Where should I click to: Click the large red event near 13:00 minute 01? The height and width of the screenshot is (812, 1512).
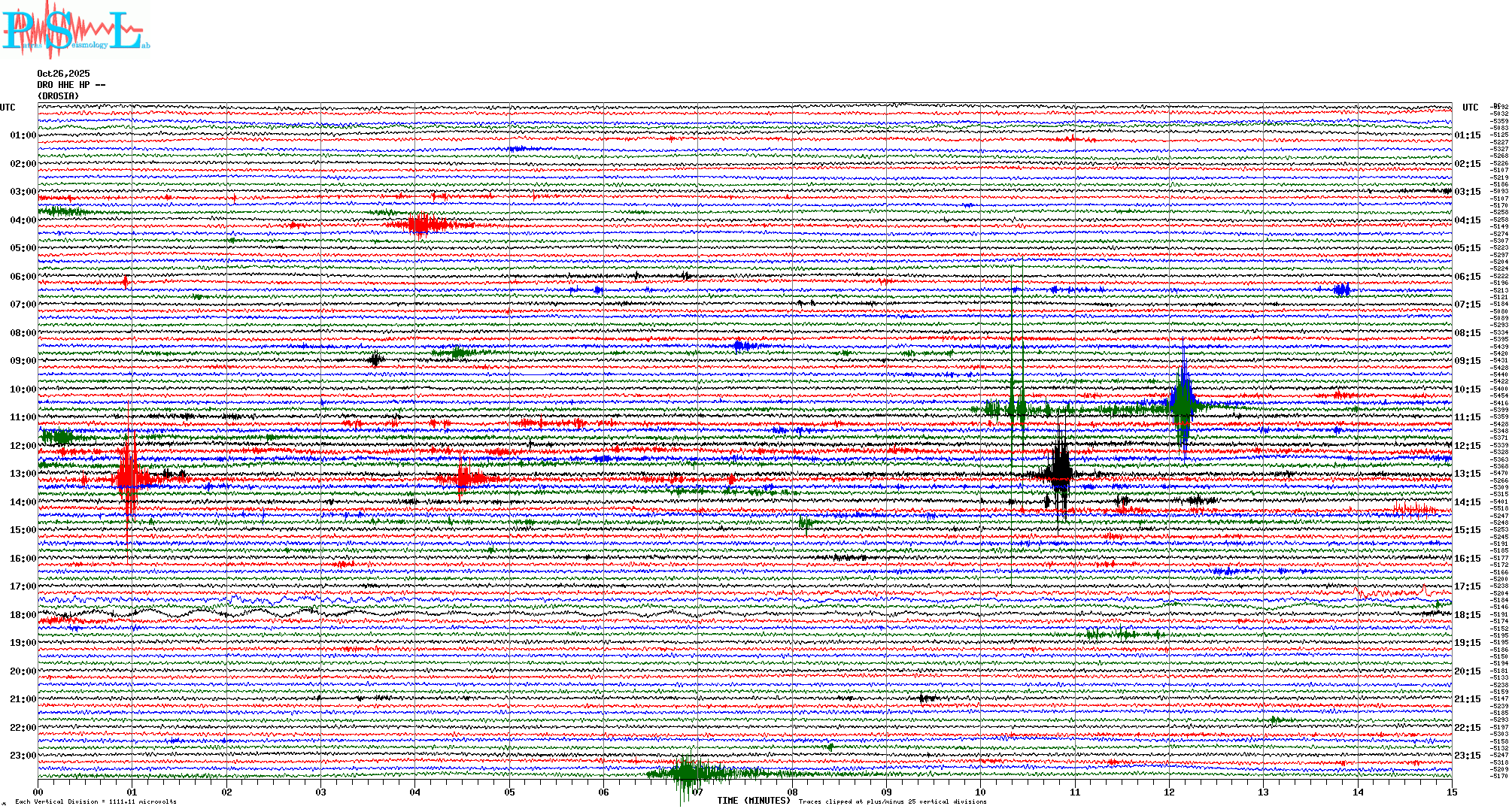coord(129,477)
